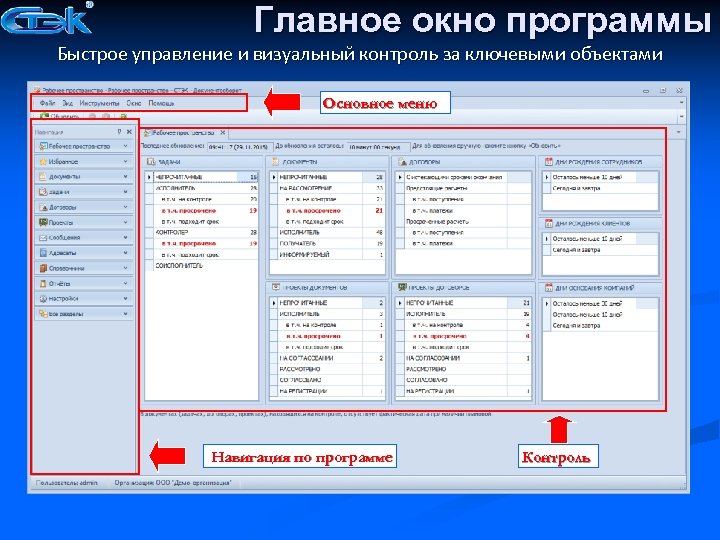This screenshot has height=540, width=720.
Task: Click the Сообщения envelope icon
Action: [43, 237]
